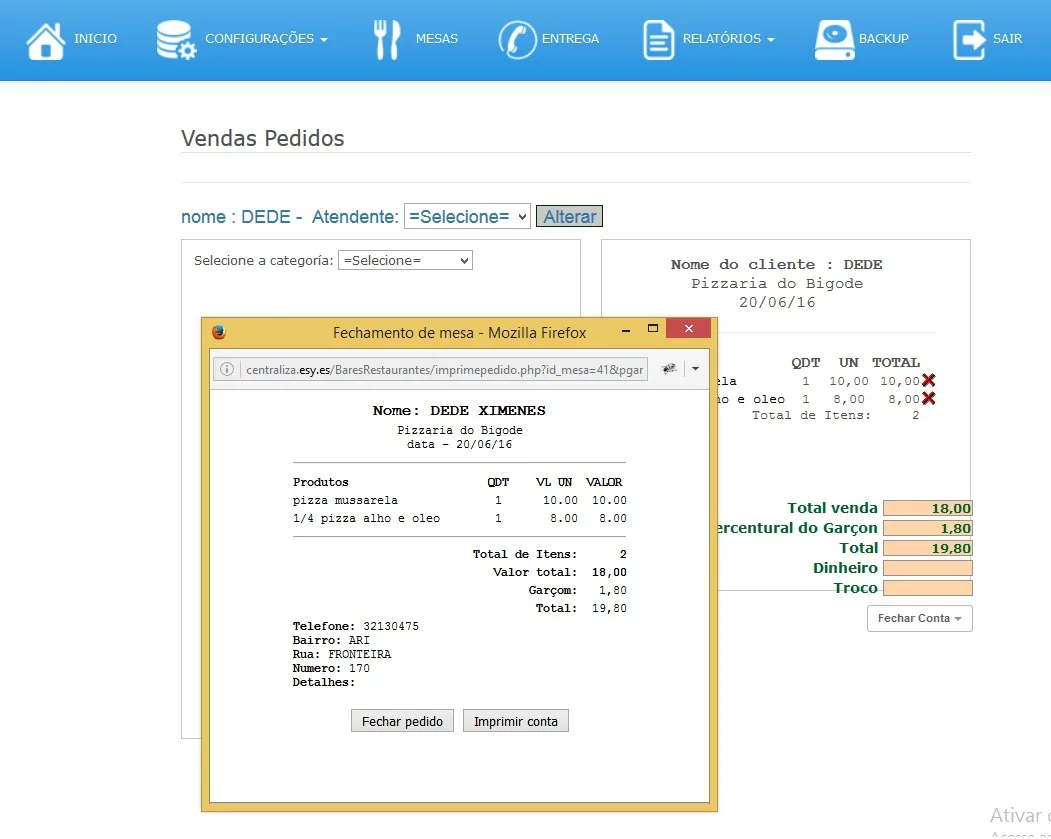
Task: Click the SAIR exit arrow icon
Action: pyautogui.click(x=969, y=40)
